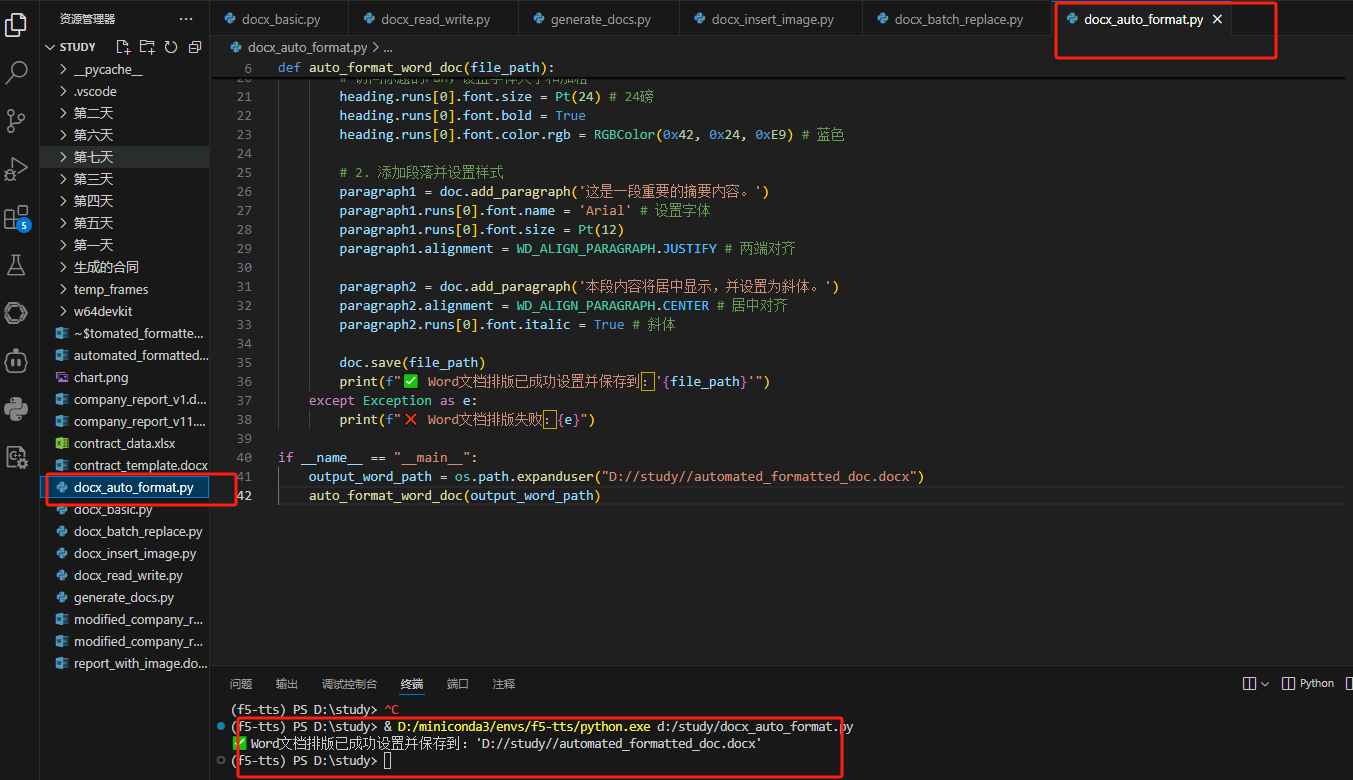This screenshot has height=780, width=1353.
Task: Collapse the STUDY root folder
Action: click(71, 47)
